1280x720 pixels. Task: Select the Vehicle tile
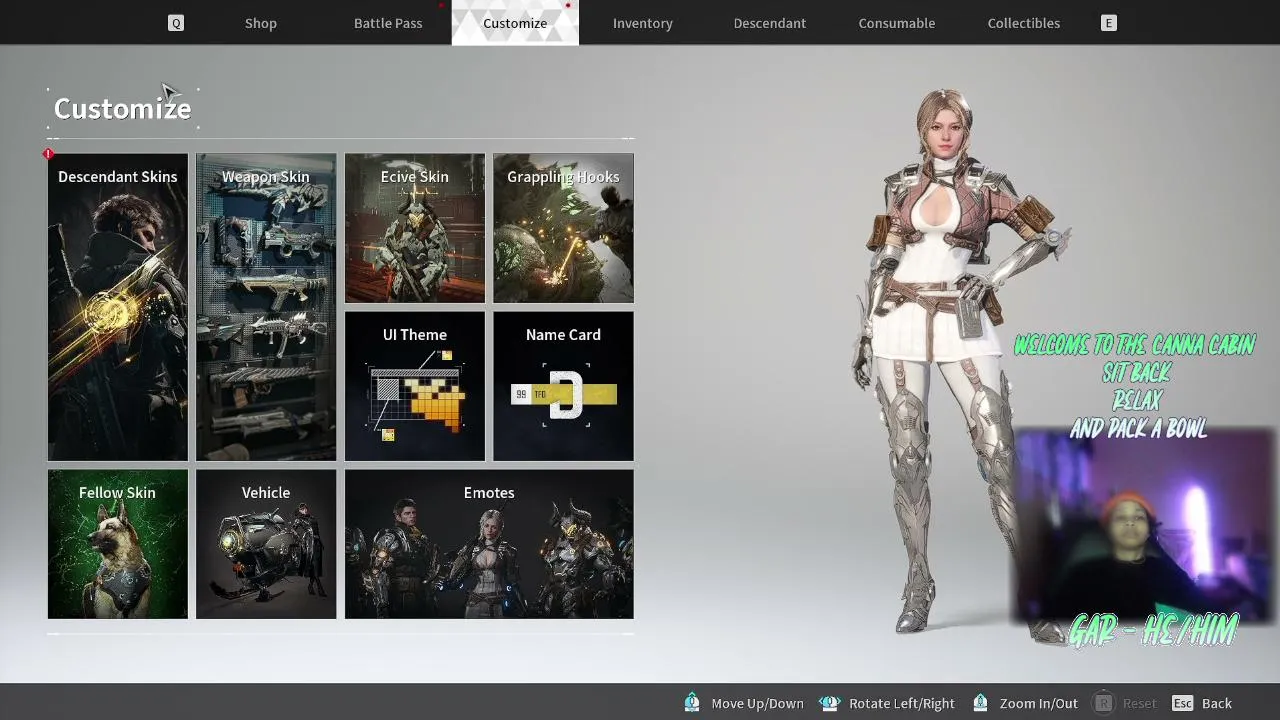[266, 544]
